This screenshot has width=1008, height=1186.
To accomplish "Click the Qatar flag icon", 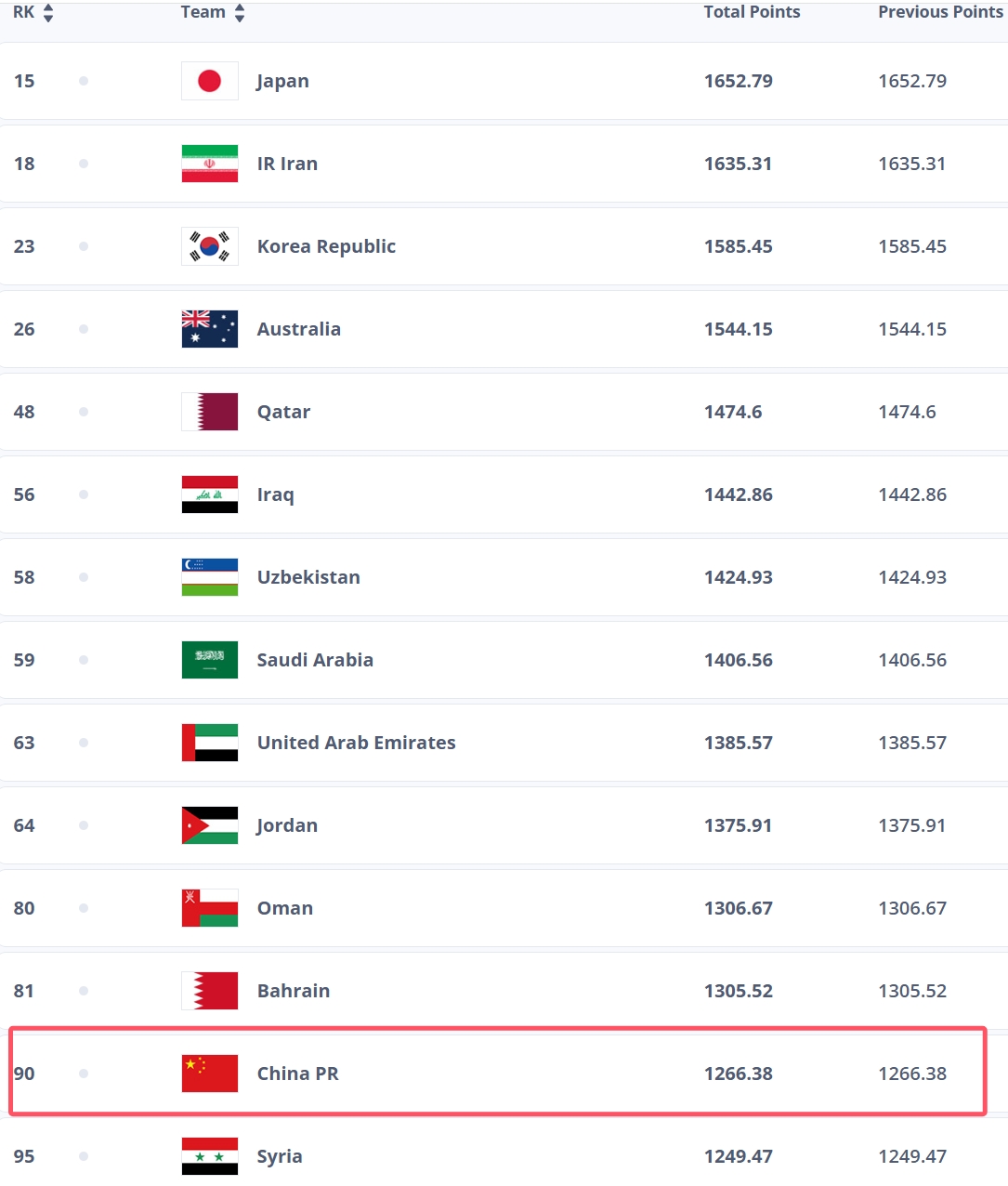I will pyautogui.click(x=210, y=412).
